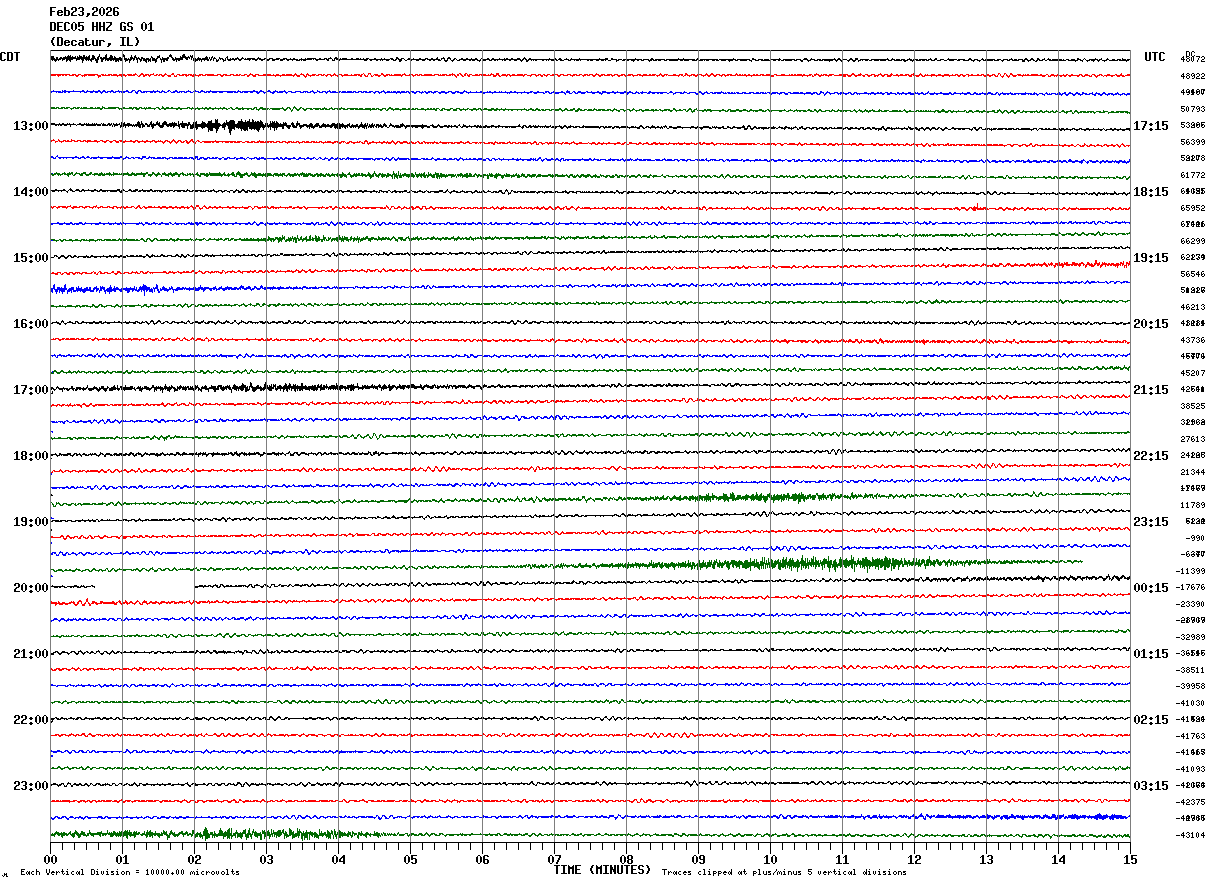Click the CDT timezone label
Image resolution: width=1210 pixels, height=886 pixels.
(x=10, y=57)
